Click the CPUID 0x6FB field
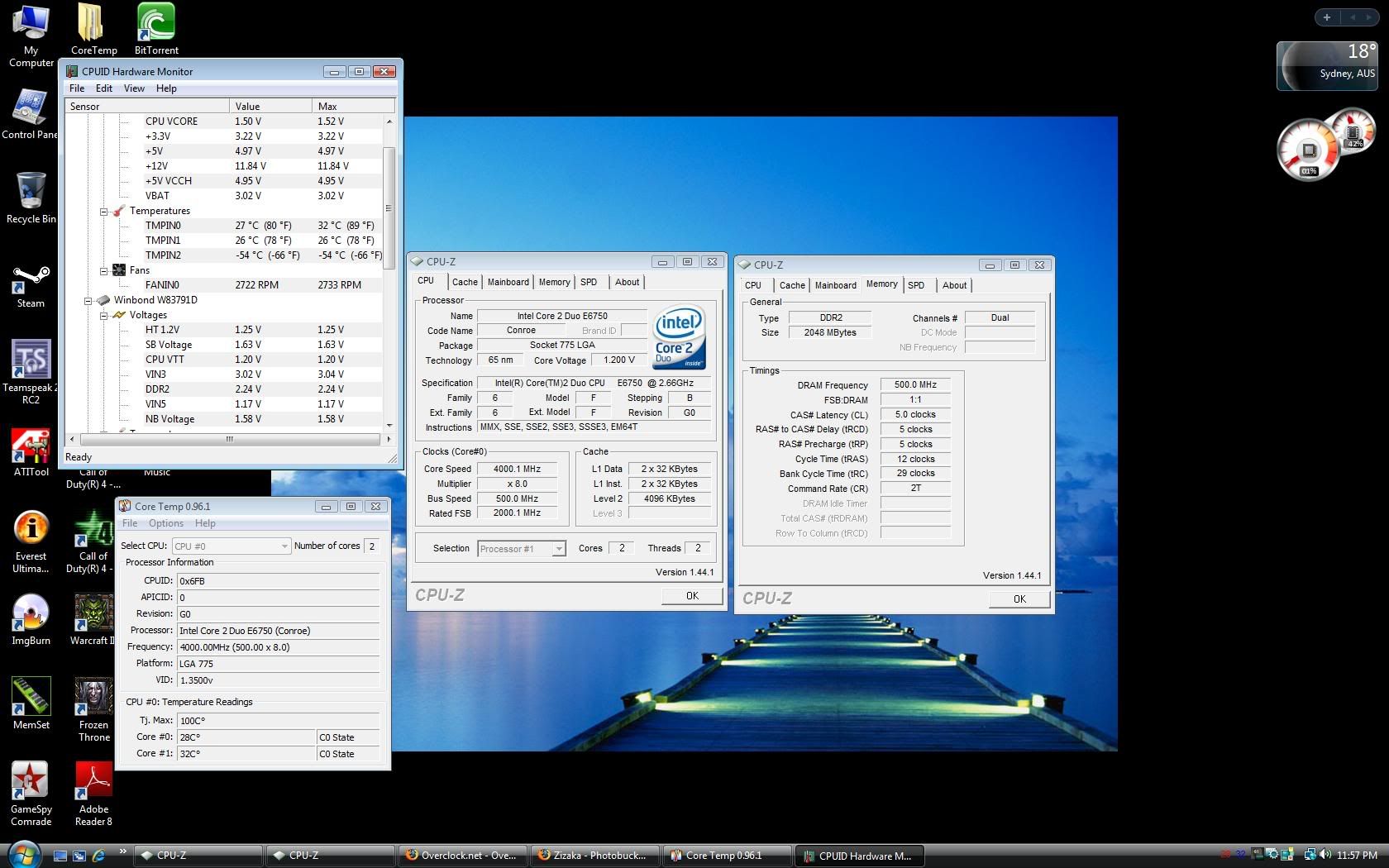 coord(278,581)
